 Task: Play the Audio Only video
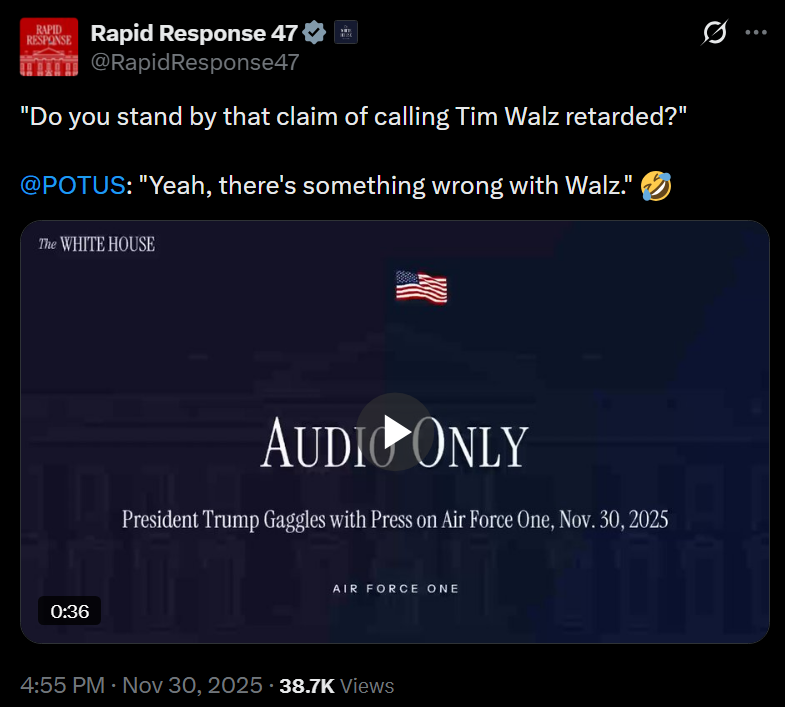(395, 432)
